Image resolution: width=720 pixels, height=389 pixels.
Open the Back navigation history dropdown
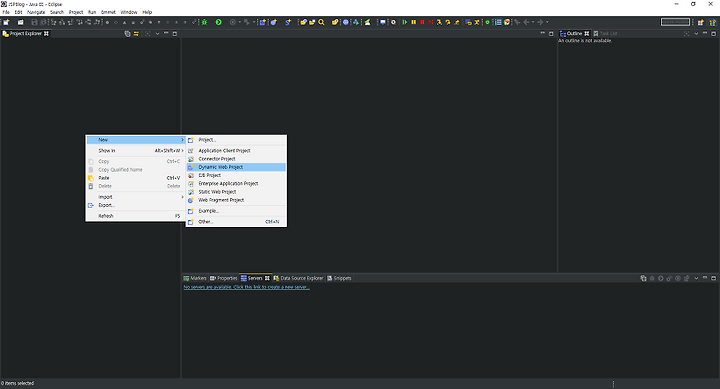coord(533,22)
